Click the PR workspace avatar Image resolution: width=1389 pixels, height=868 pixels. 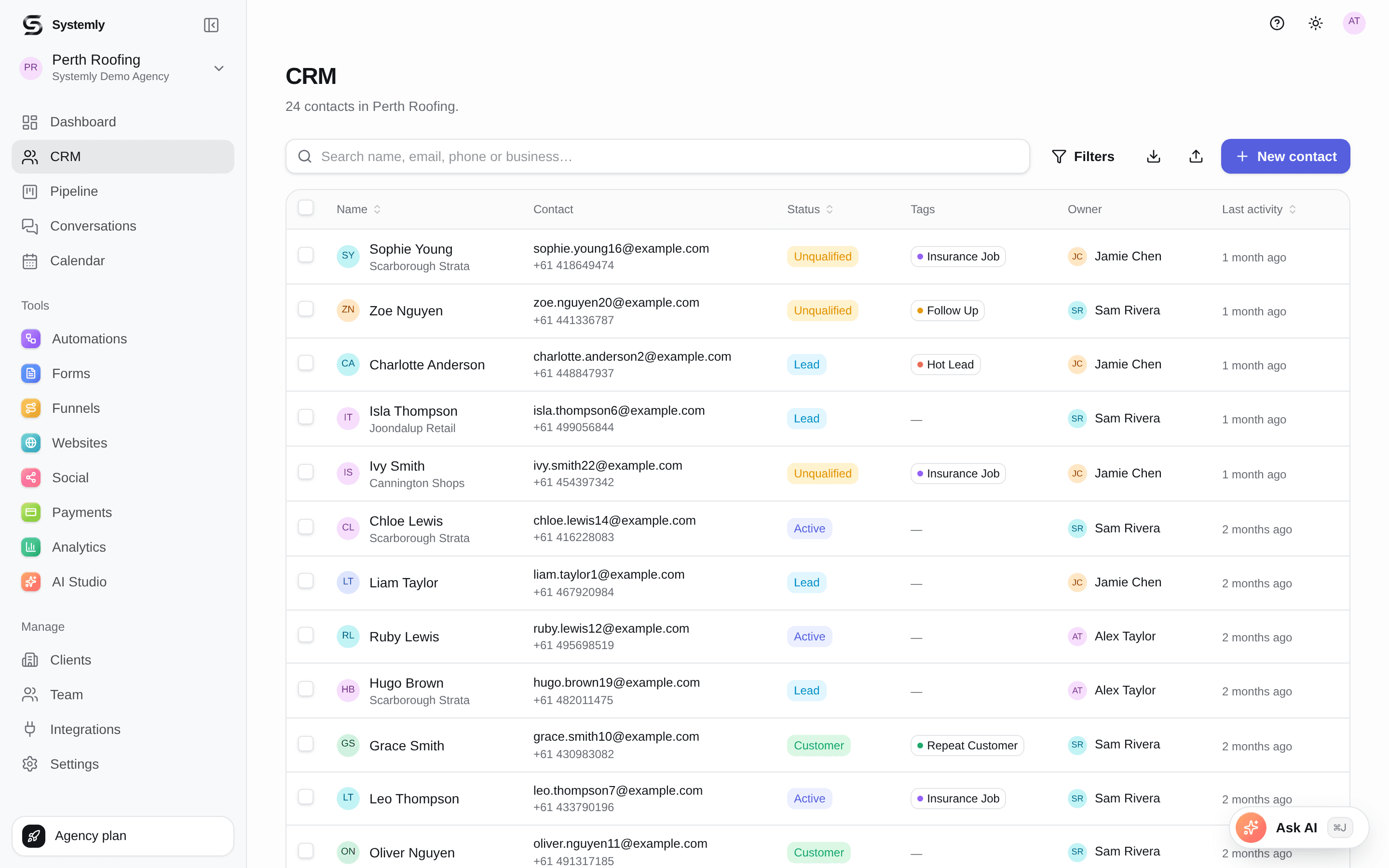(31, 68)
